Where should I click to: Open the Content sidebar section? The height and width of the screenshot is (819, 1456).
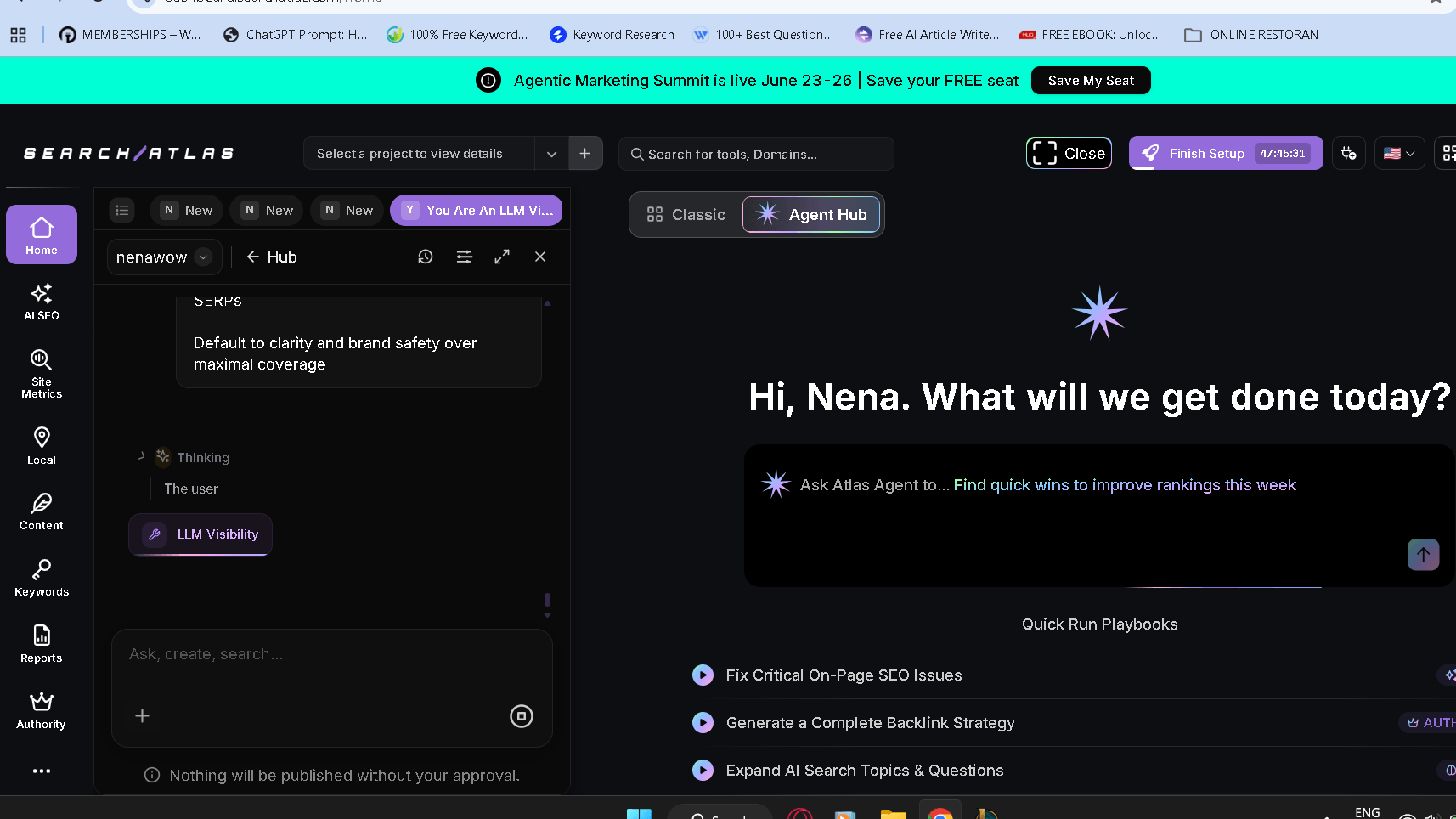(x=42, y=511)
